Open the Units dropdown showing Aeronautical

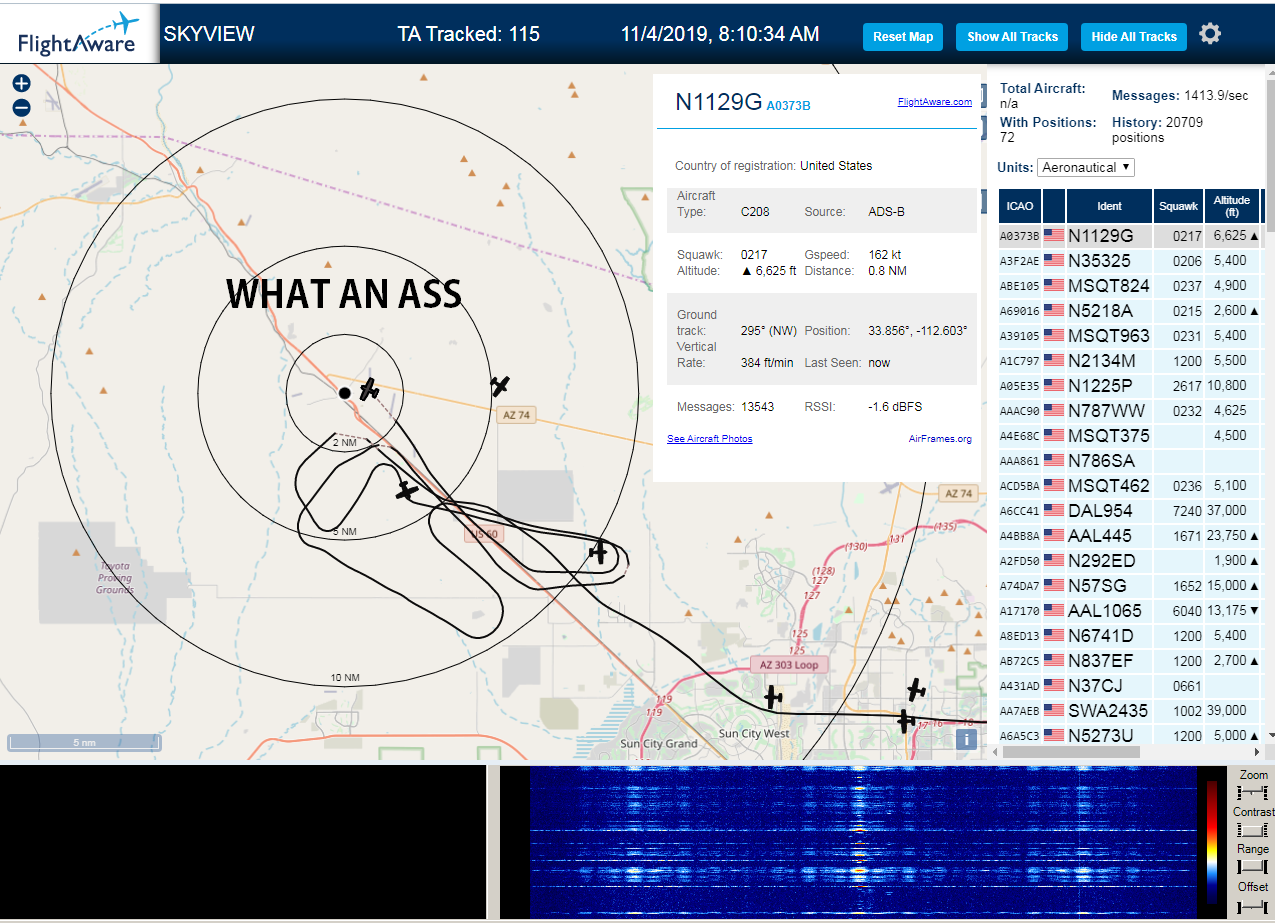[x=1086, y=167]
